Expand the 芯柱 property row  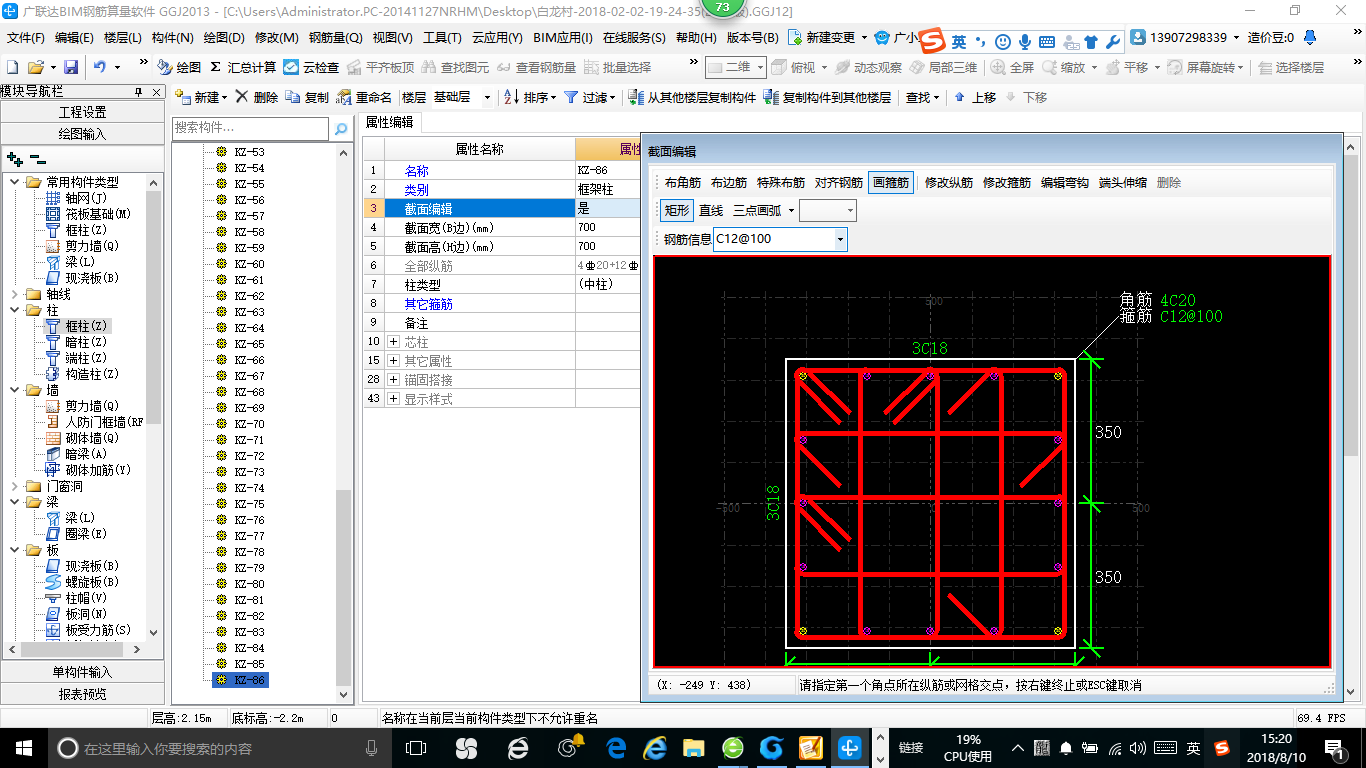pyautogui.click(x=394, y=342)
